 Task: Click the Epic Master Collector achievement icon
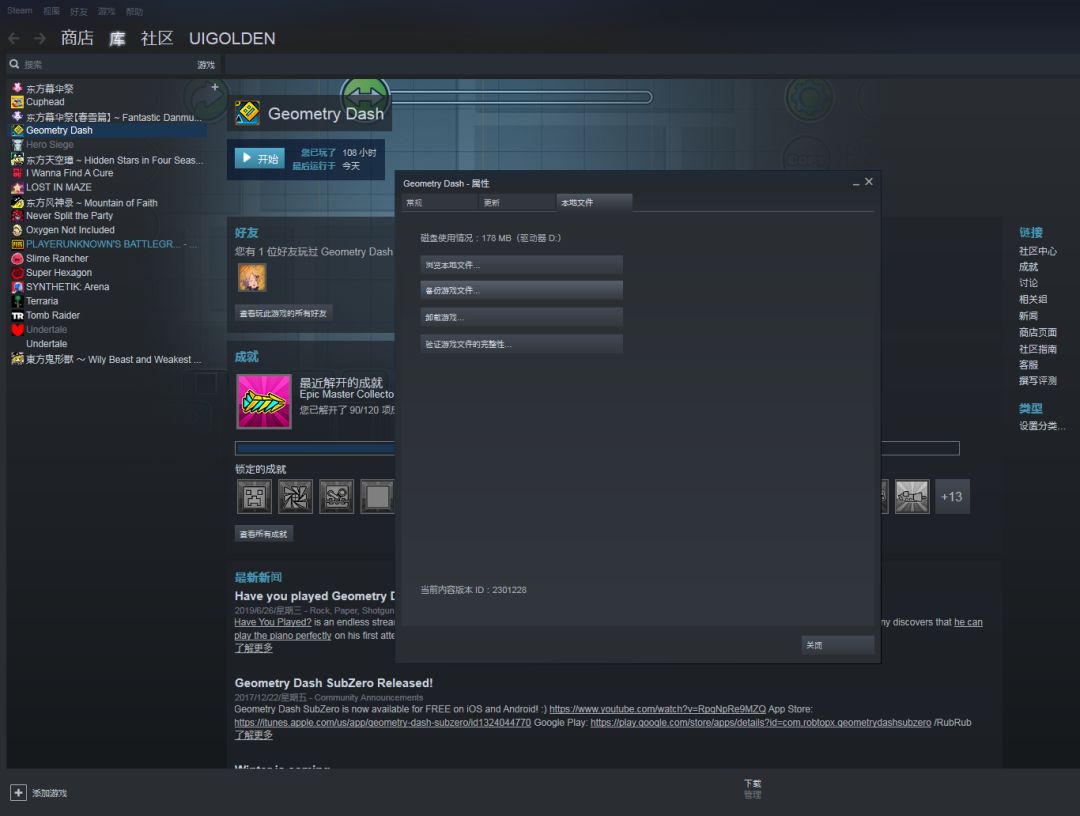click(x=264, y=401)
